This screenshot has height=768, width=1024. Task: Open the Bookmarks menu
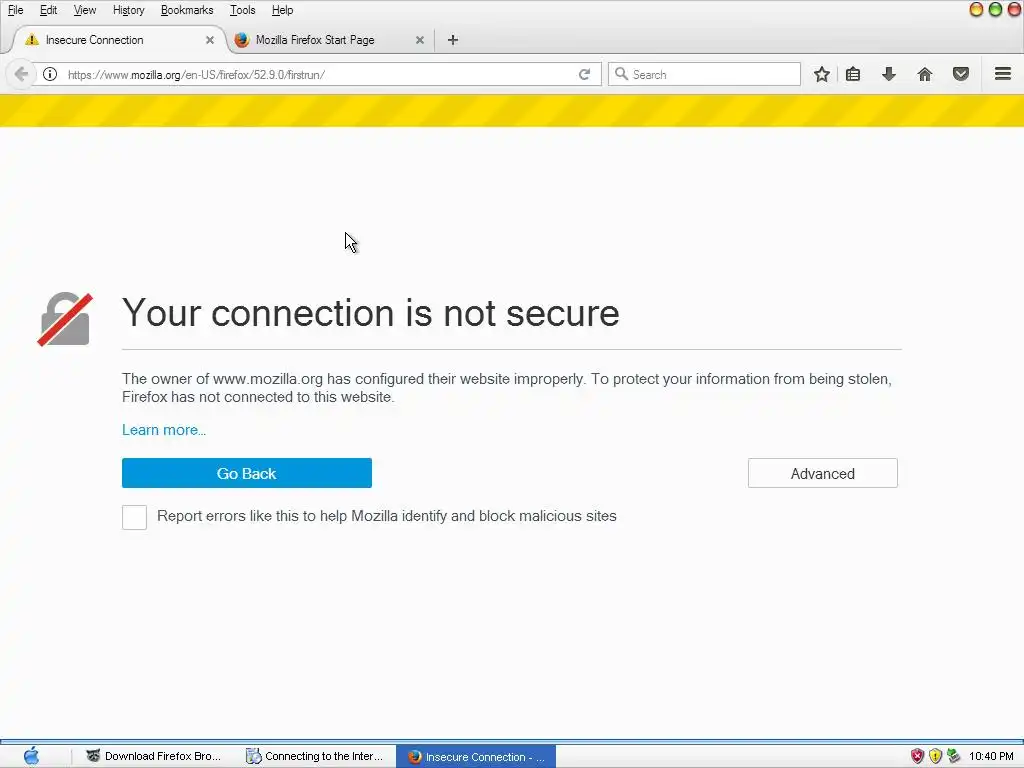click(187, 10)
